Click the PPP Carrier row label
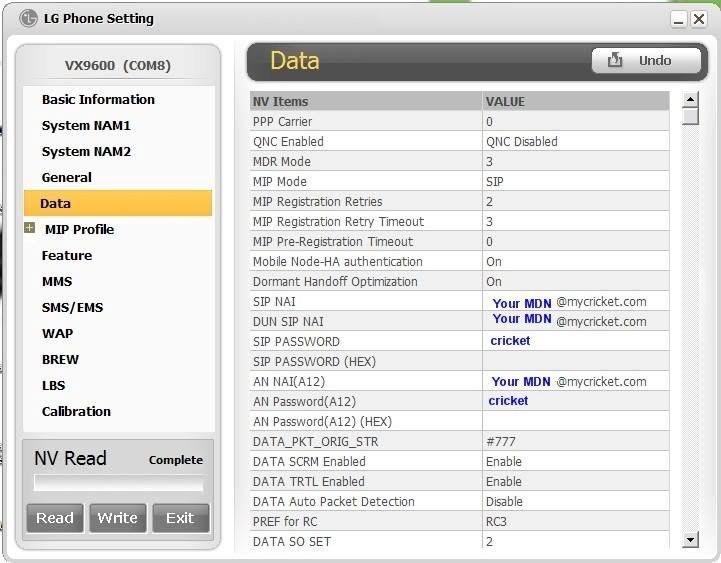This screenshot has width=721, height=563. (282, 121)
